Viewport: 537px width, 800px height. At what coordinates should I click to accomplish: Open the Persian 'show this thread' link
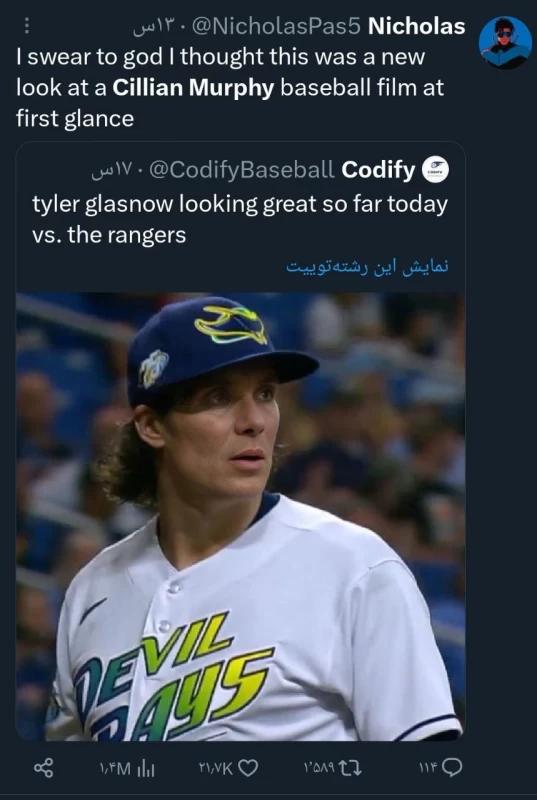click(x=367, y=267)
